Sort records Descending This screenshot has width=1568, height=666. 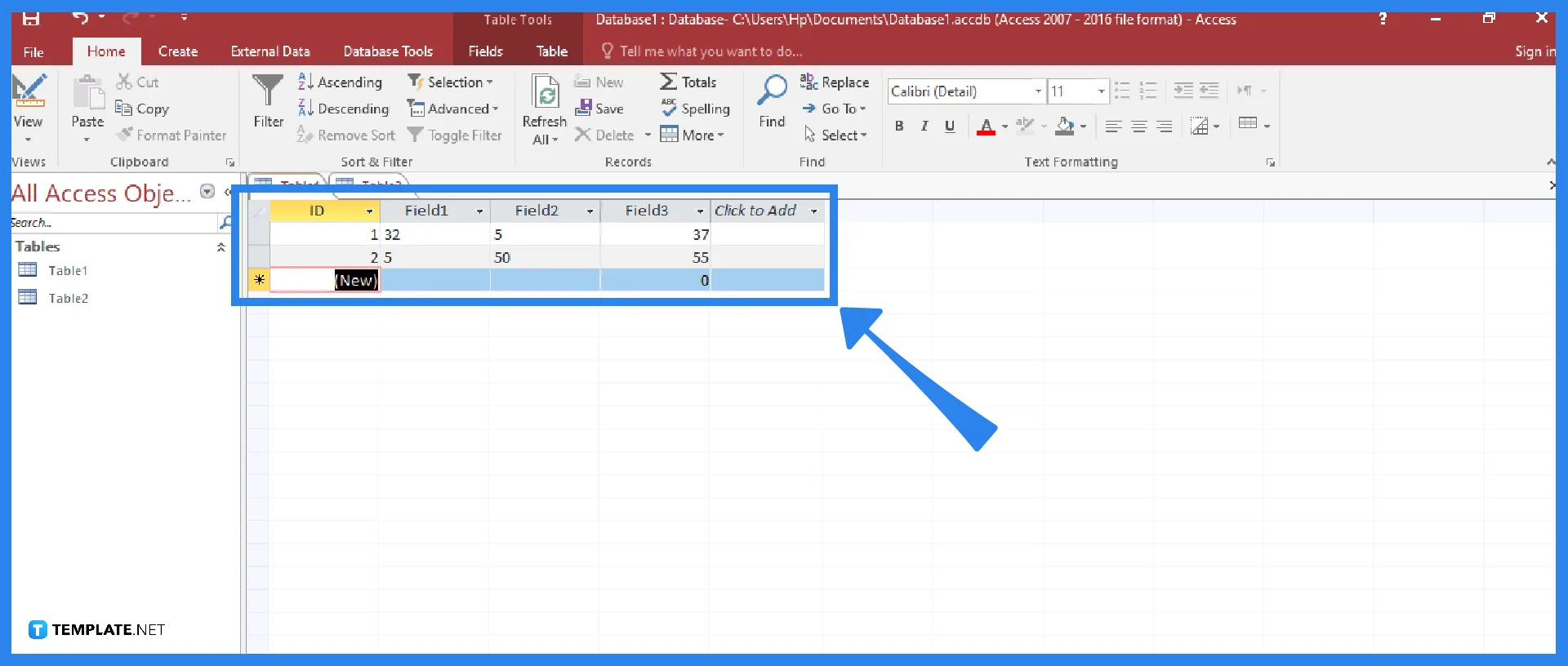343,109
